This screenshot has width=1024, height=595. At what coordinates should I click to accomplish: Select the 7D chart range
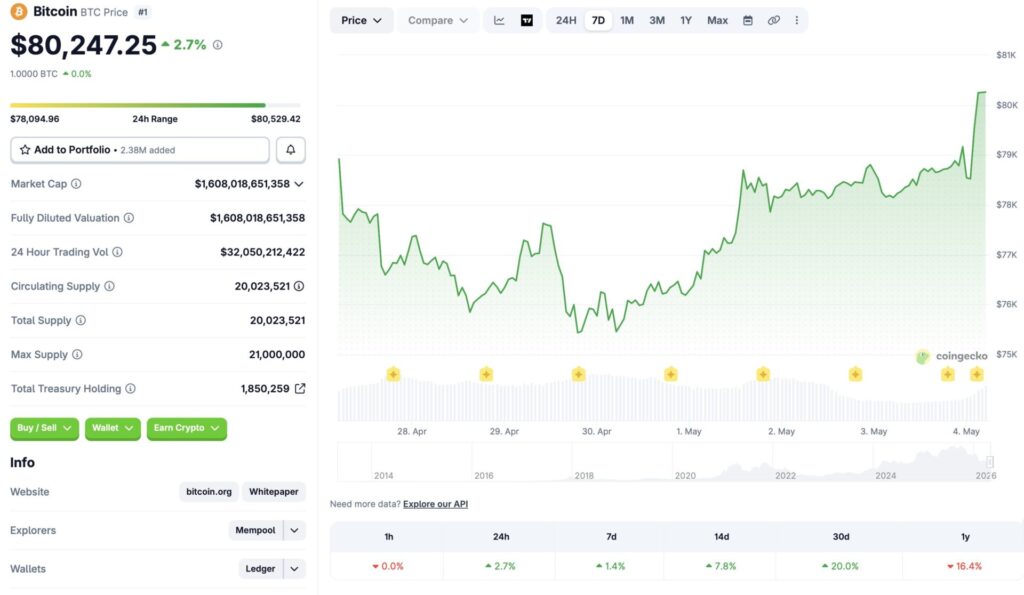pos(598,20)
